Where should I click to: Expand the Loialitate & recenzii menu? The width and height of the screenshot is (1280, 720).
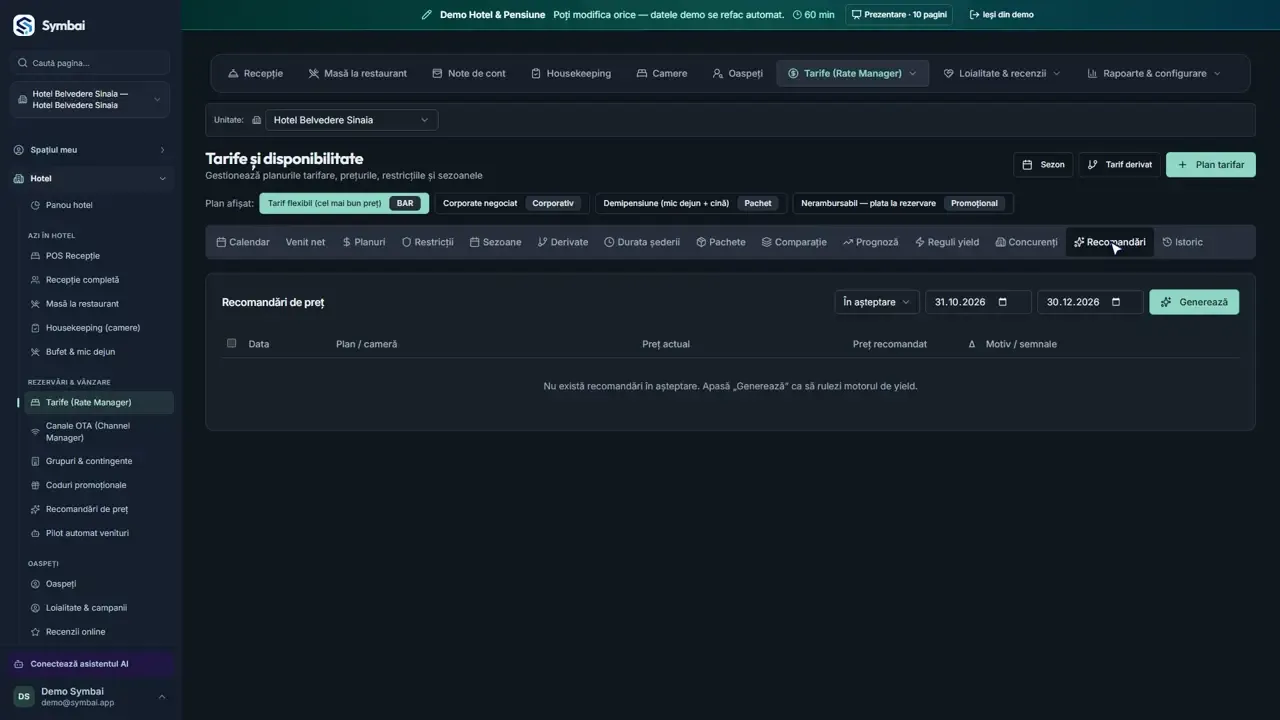tap(1002, 73)
